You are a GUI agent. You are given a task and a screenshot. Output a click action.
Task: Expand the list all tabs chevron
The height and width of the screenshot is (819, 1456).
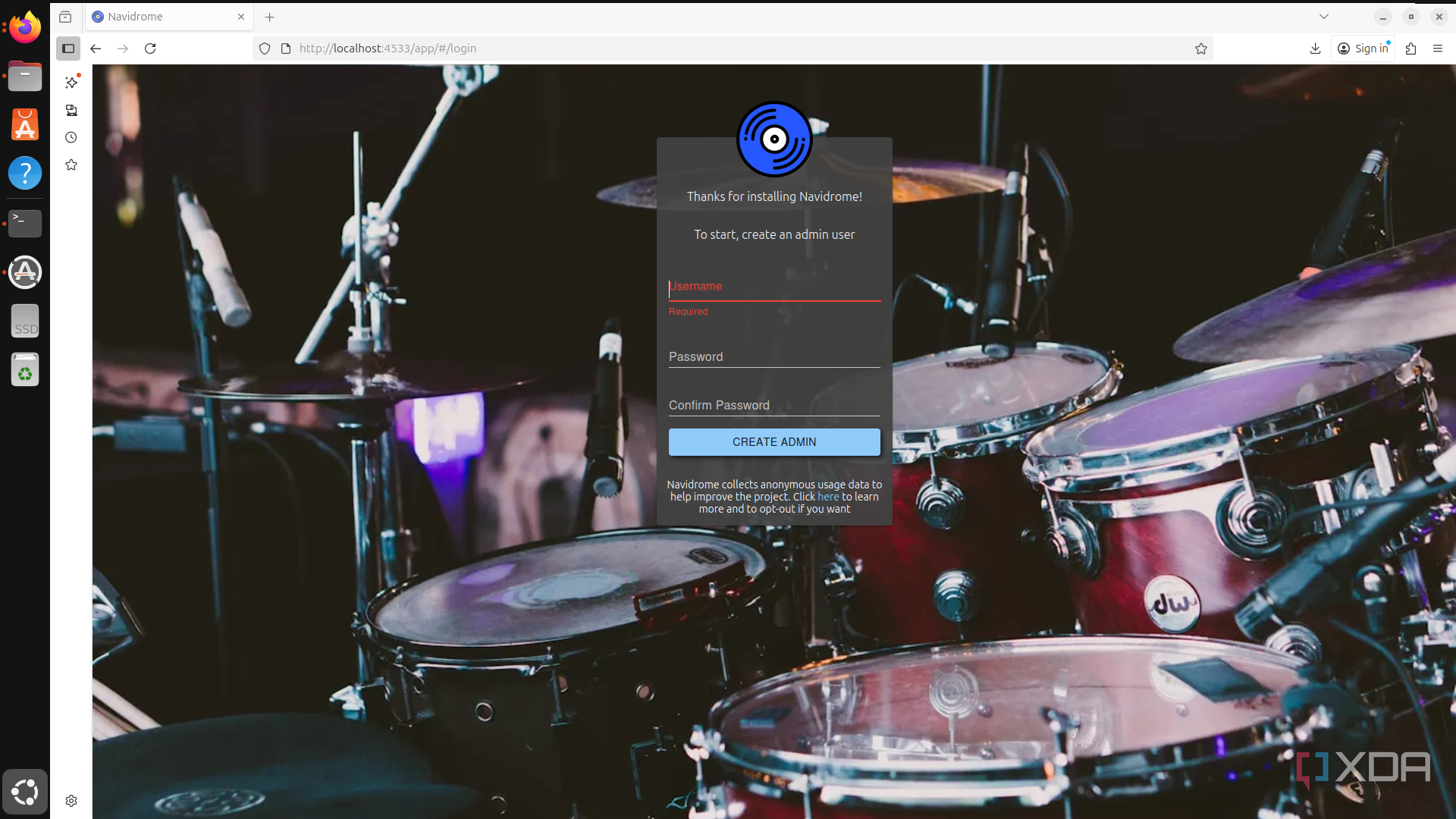coord(1324,17)
